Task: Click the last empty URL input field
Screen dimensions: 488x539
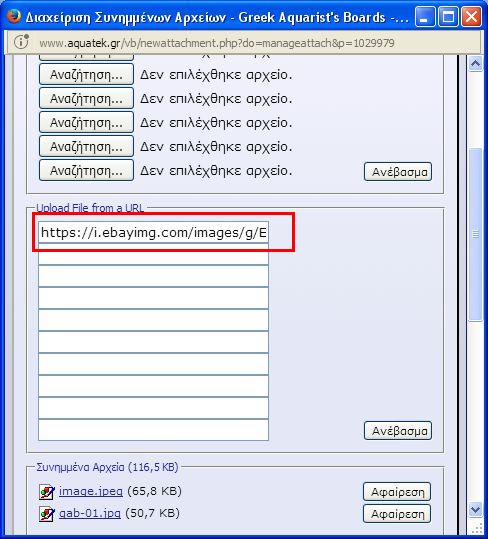Action: point(153,430)
